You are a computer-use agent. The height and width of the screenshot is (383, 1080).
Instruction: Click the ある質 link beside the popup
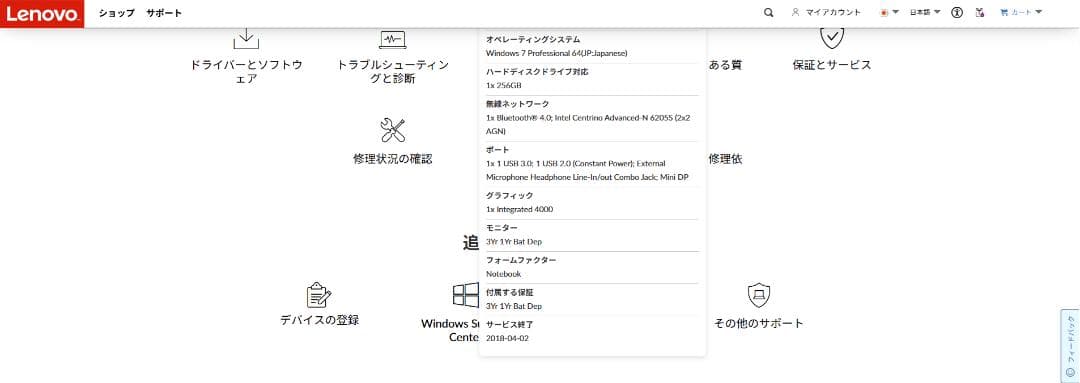click(725, 65)
